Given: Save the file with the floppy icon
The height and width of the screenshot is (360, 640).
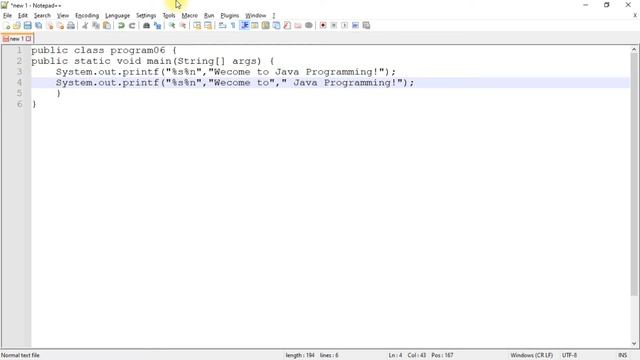Looking at the screenshot, I should 28,26.
